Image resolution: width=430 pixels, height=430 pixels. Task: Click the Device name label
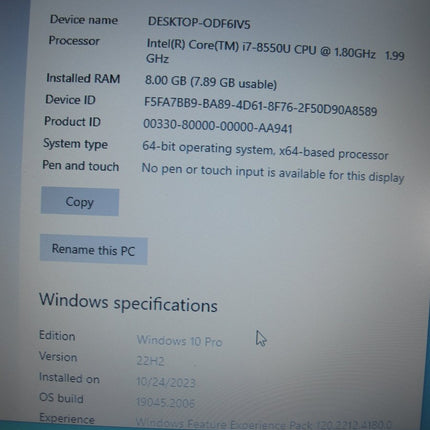(x=84, y=20)
